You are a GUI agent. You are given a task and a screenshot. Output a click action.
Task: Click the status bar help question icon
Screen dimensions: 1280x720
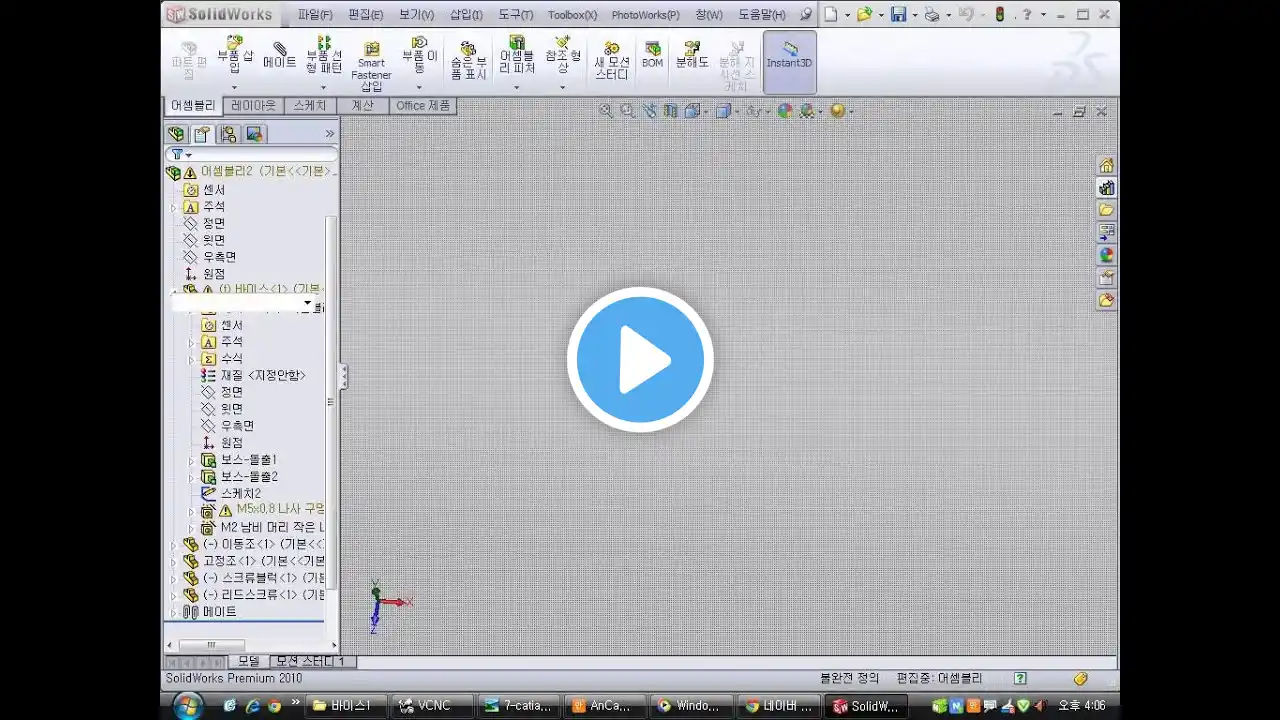point(1020,678)
